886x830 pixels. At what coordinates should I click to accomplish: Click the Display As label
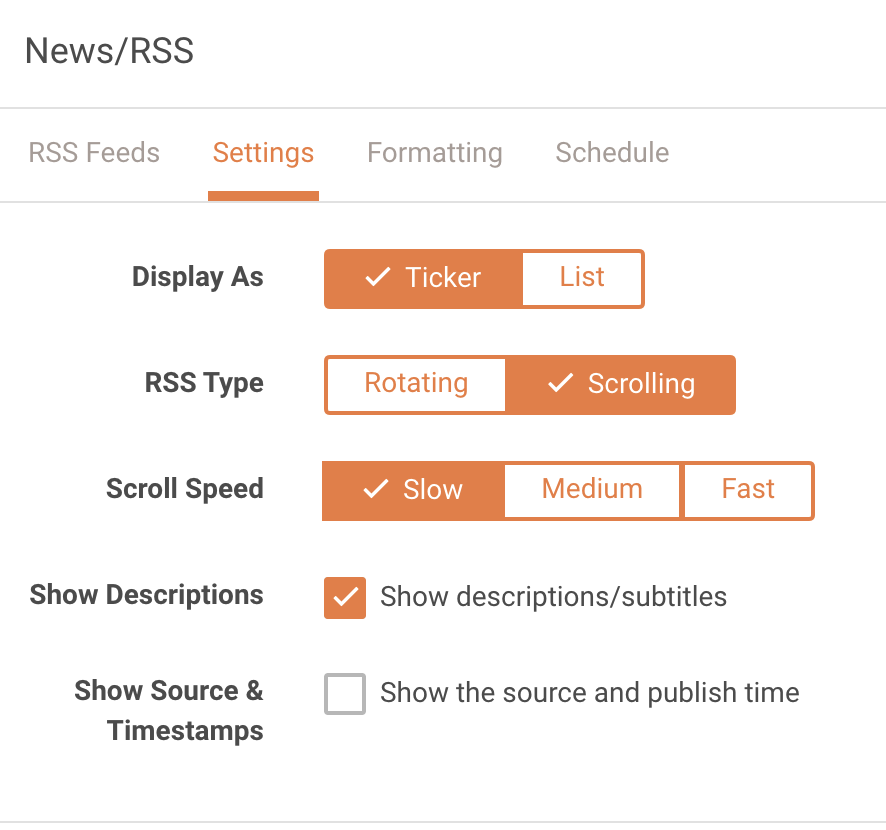197,277
